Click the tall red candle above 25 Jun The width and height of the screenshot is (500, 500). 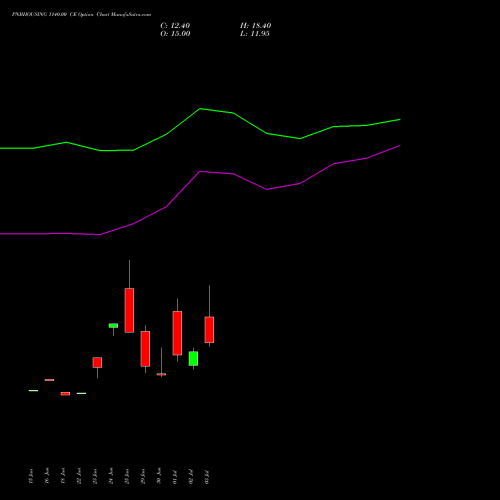click(x=129, y=310)
